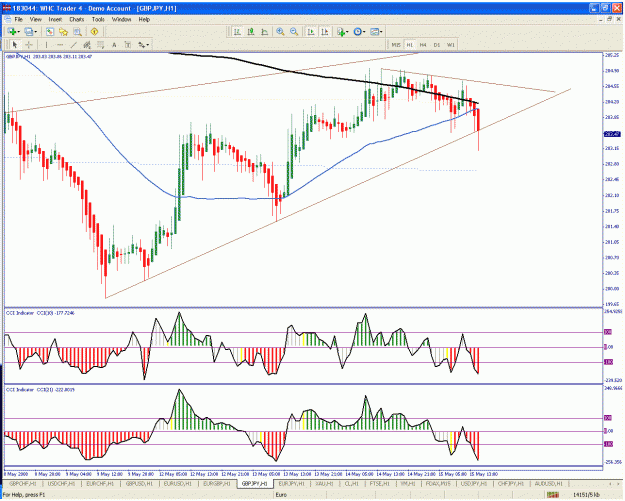Screen dimensions: 625x501
Task: Open the Window menu
Action: (x=121, y=19)
